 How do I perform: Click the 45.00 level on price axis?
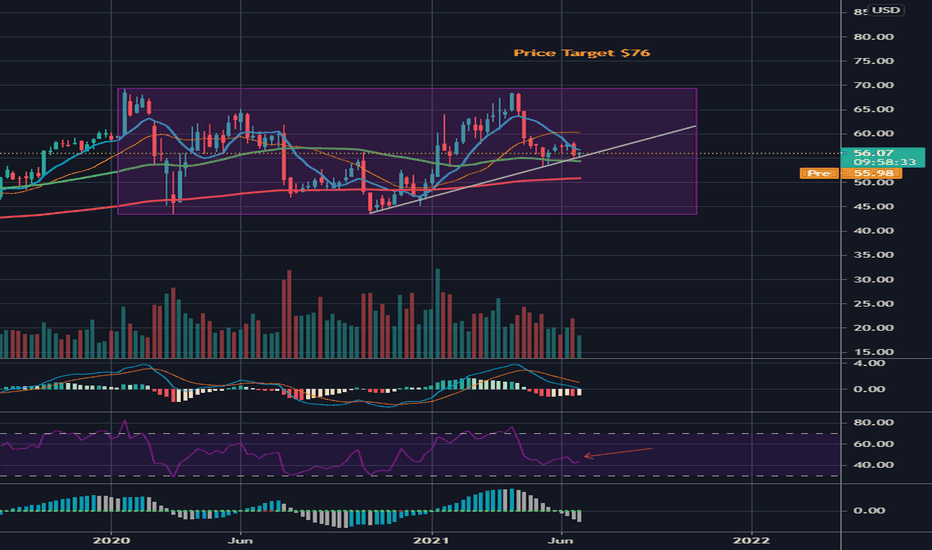click(x=873, y=206)
